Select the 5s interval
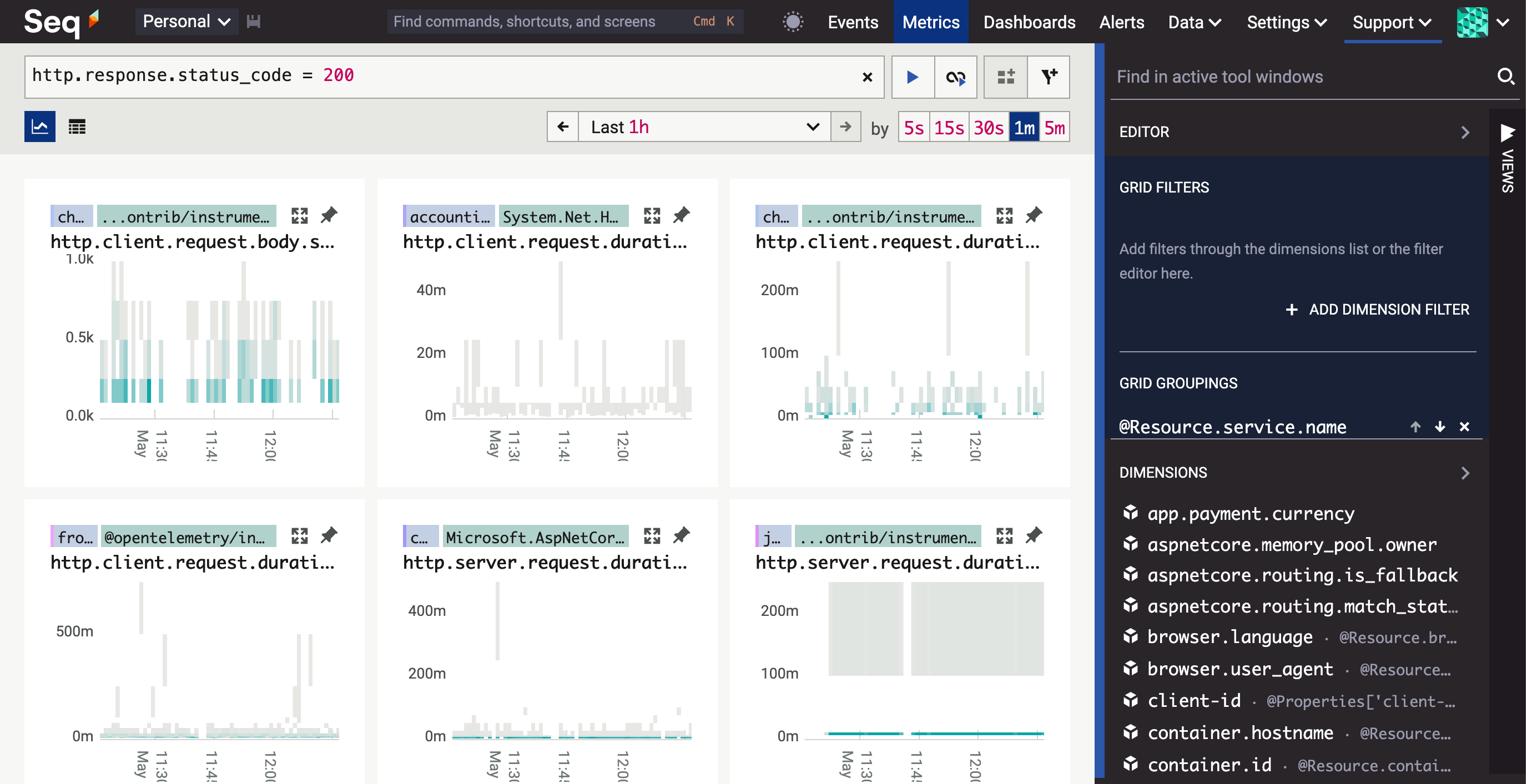1527x784 pixels. click(x=914, y=128)
